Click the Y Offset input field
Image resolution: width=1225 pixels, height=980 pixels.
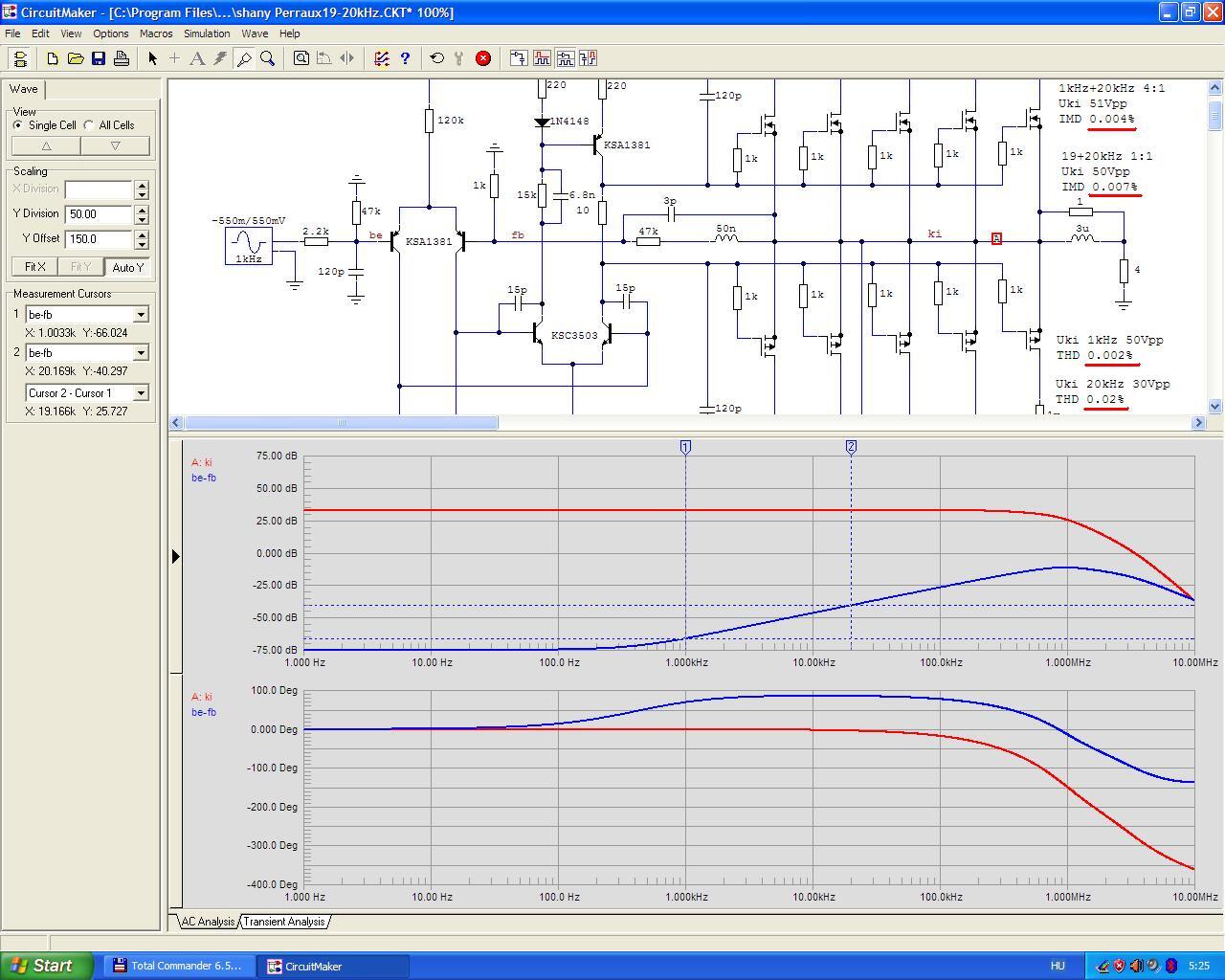(100, 239)
